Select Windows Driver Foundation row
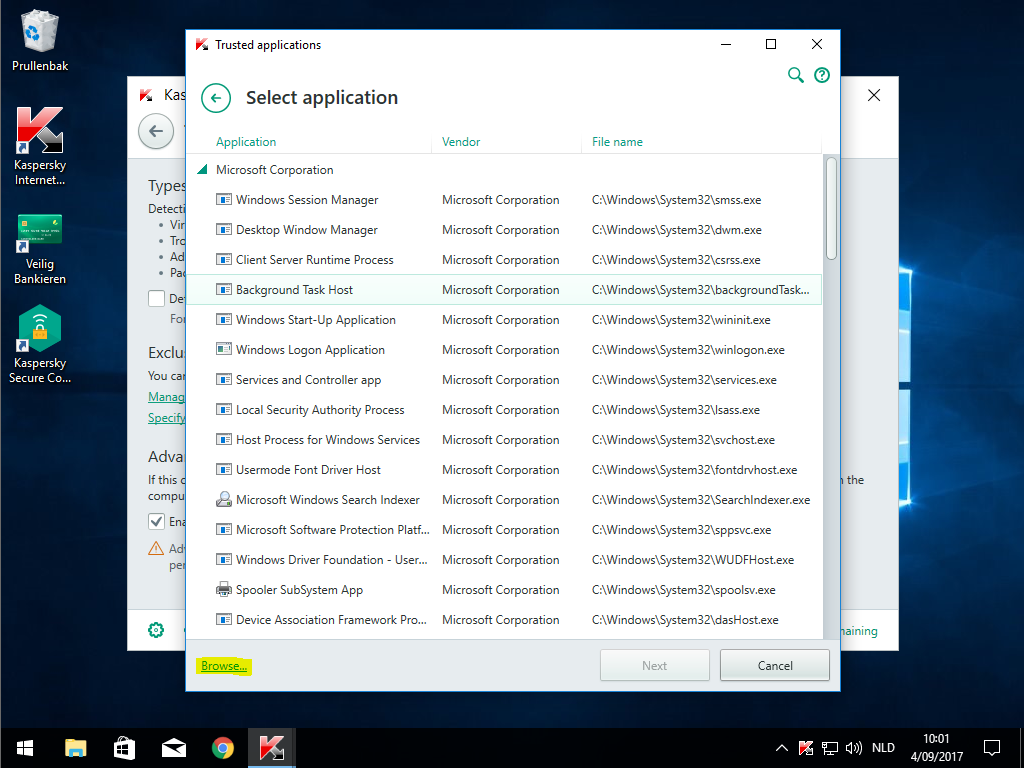This screenshot has width=1024, height=768. 504,560
